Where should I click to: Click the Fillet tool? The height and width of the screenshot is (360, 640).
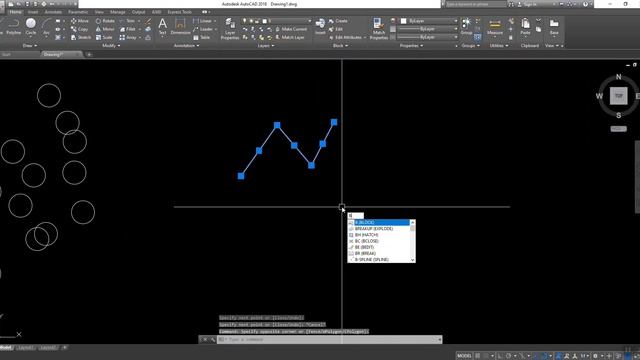[x=128, y=29]
